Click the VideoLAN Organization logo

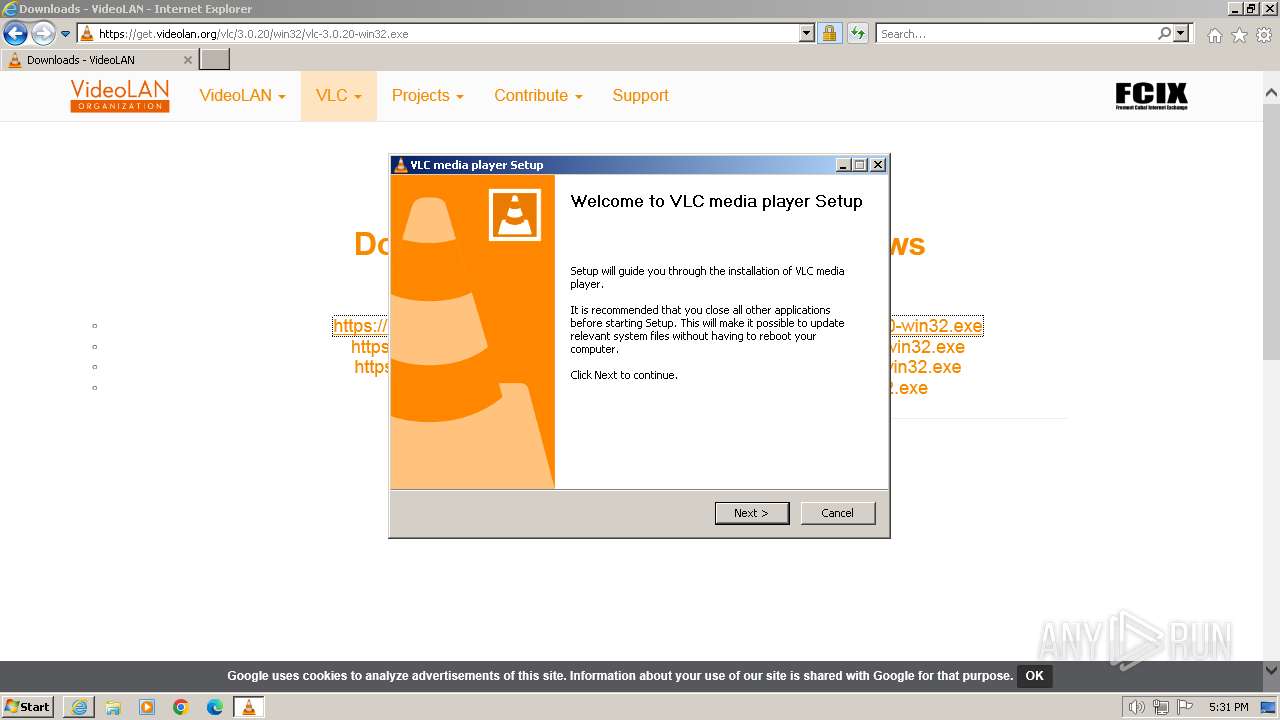coord(120,96)
